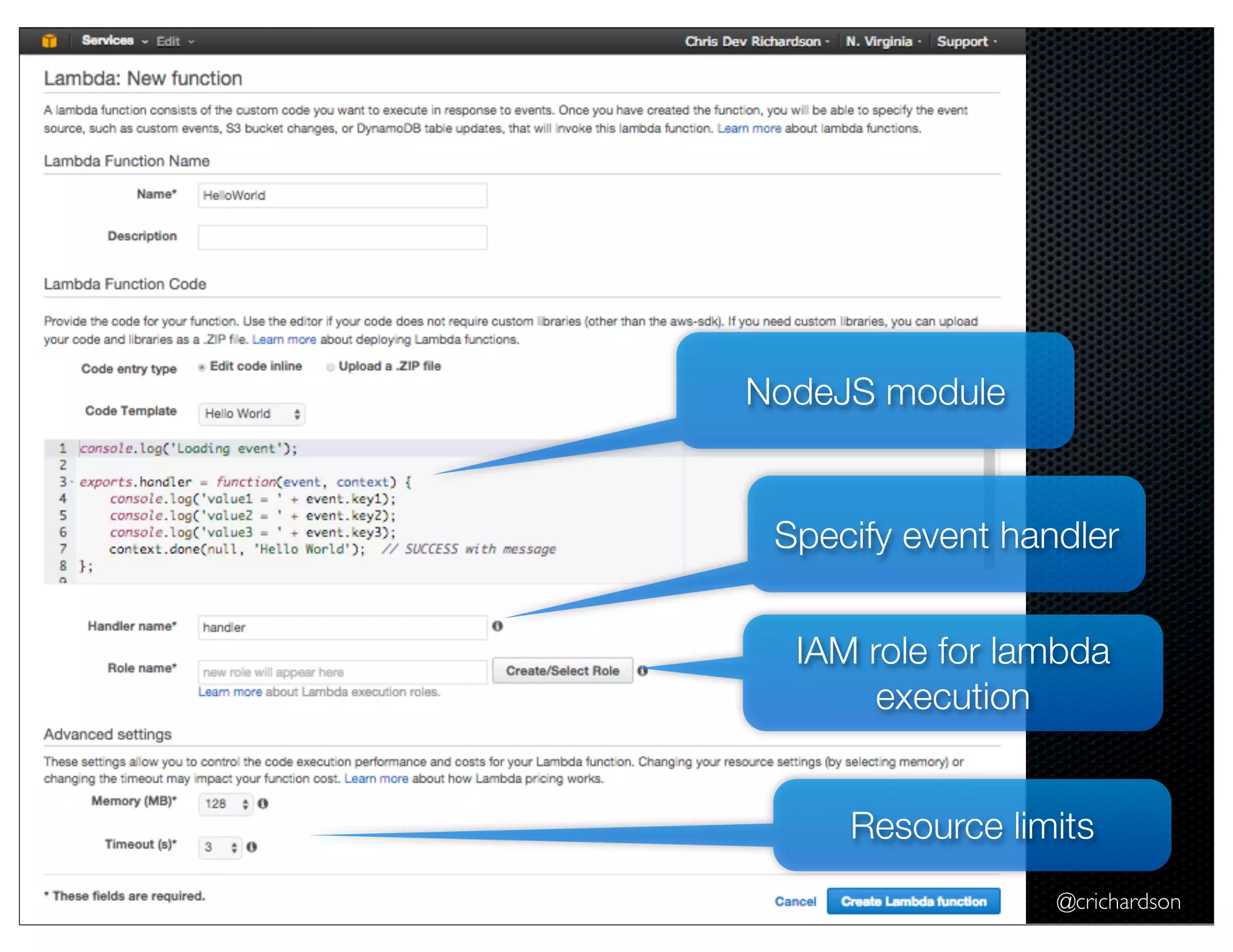This screenshot has width=1233, height=952.
Task: Click the info icon next to Handler name
Action: (x=497, y=626)
